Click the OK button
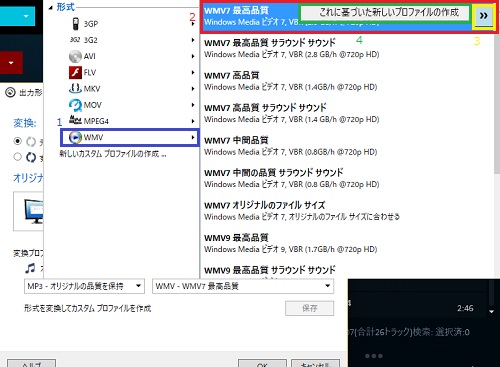This screenshot has width=500, height=367. click(x=262, y=363)
